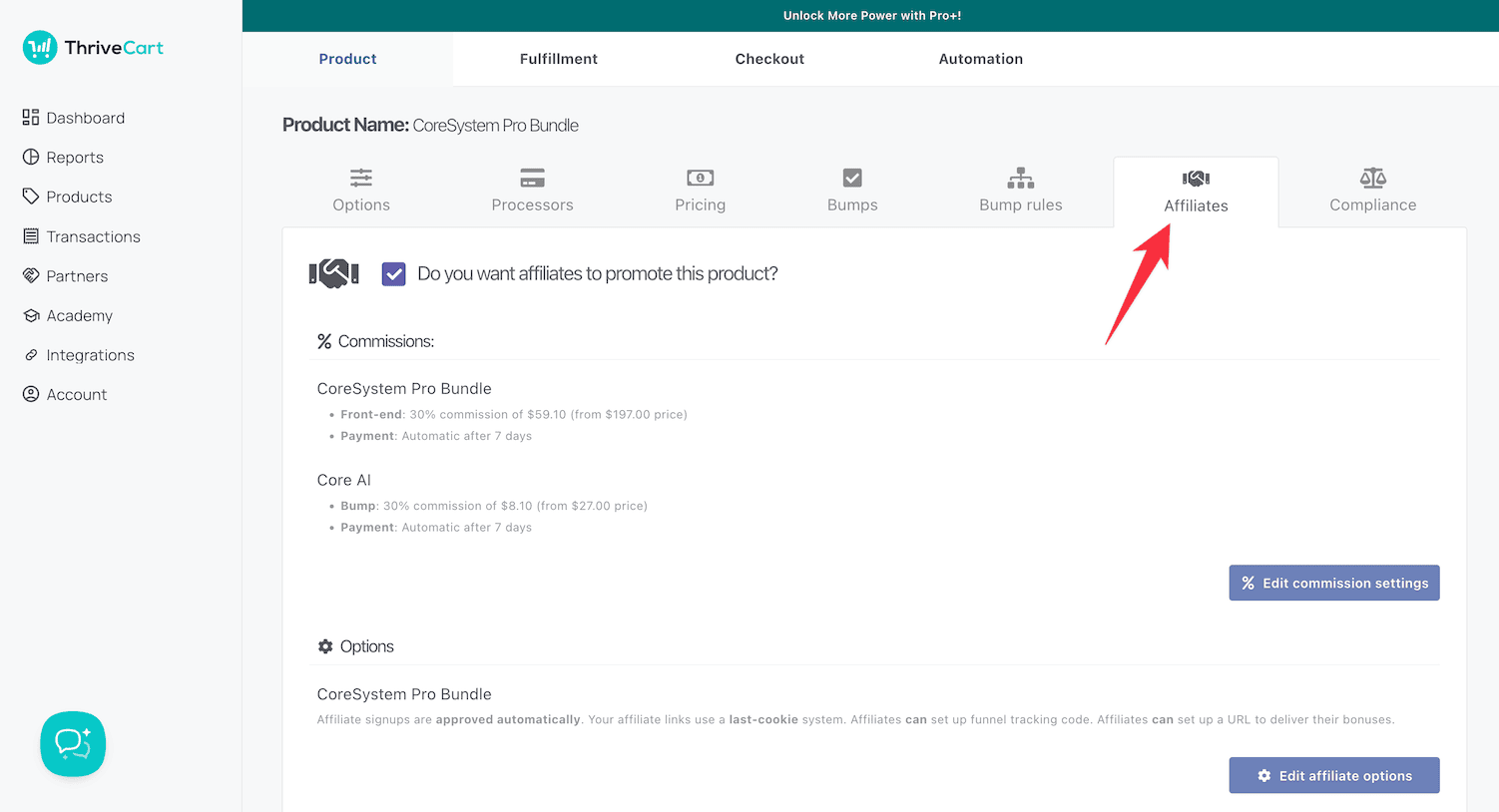Select the Bumps checkmark icon
This screenshot has height=812, width=1499.
point(852,178)
